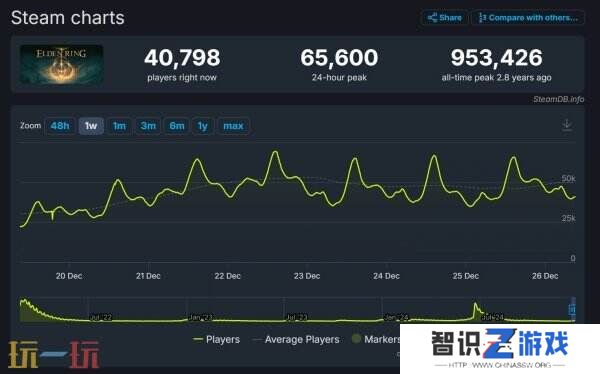This screenshot has width=600, height=374.
Task: Click the Share button
Action: (x=444, y=18)
